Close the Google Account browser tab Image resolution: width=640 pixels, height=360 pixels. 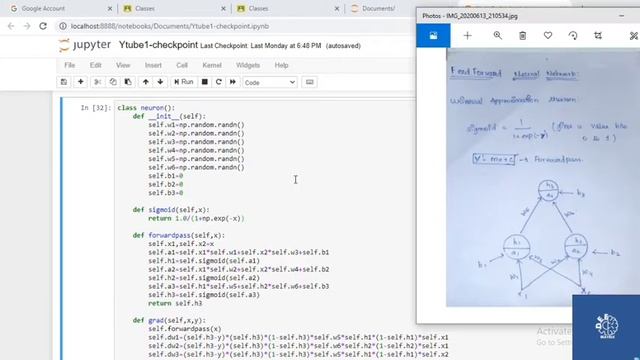[110, 9]
